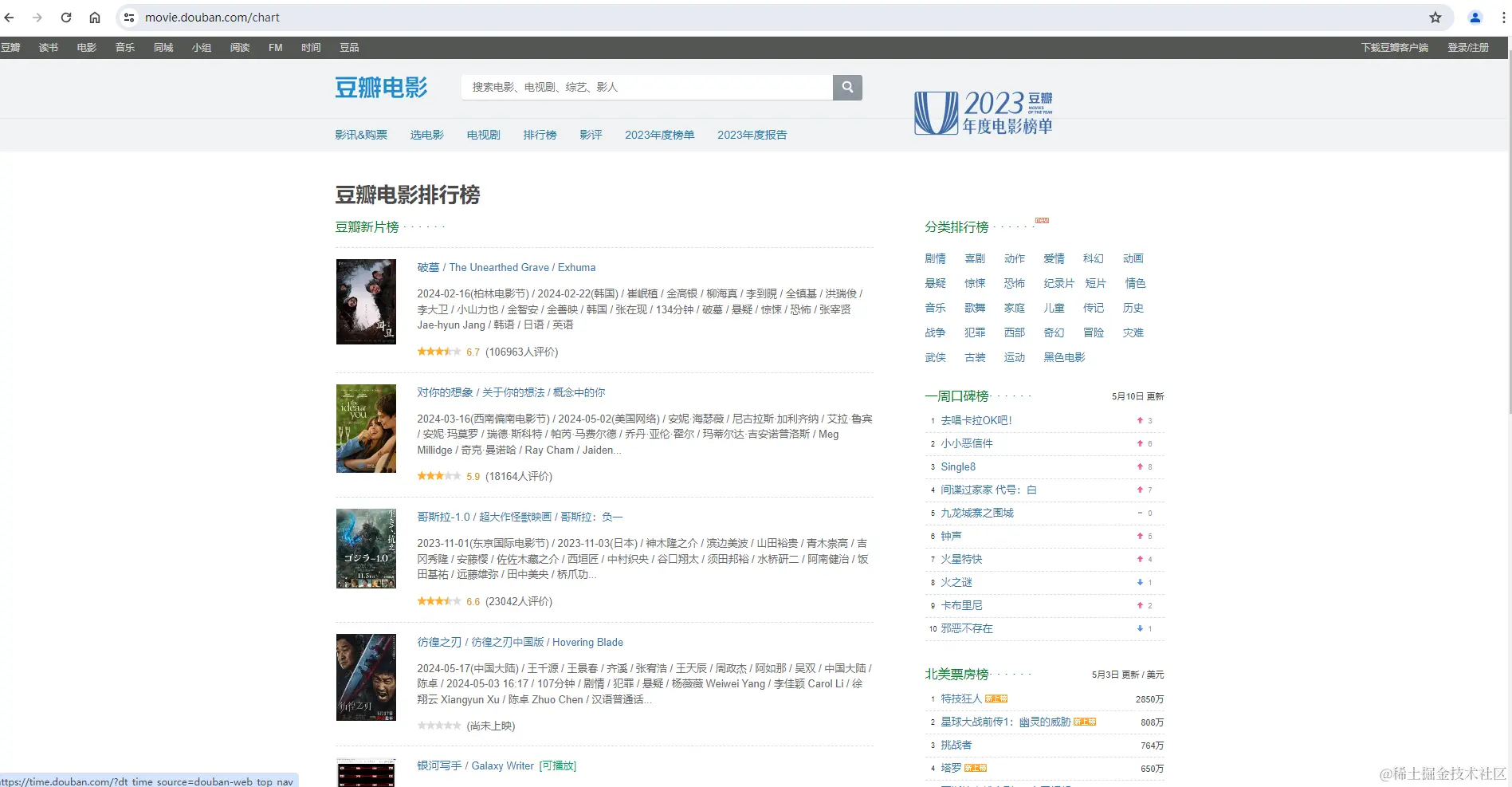Select the 喜剧 genre ranking

pos(975,258)
